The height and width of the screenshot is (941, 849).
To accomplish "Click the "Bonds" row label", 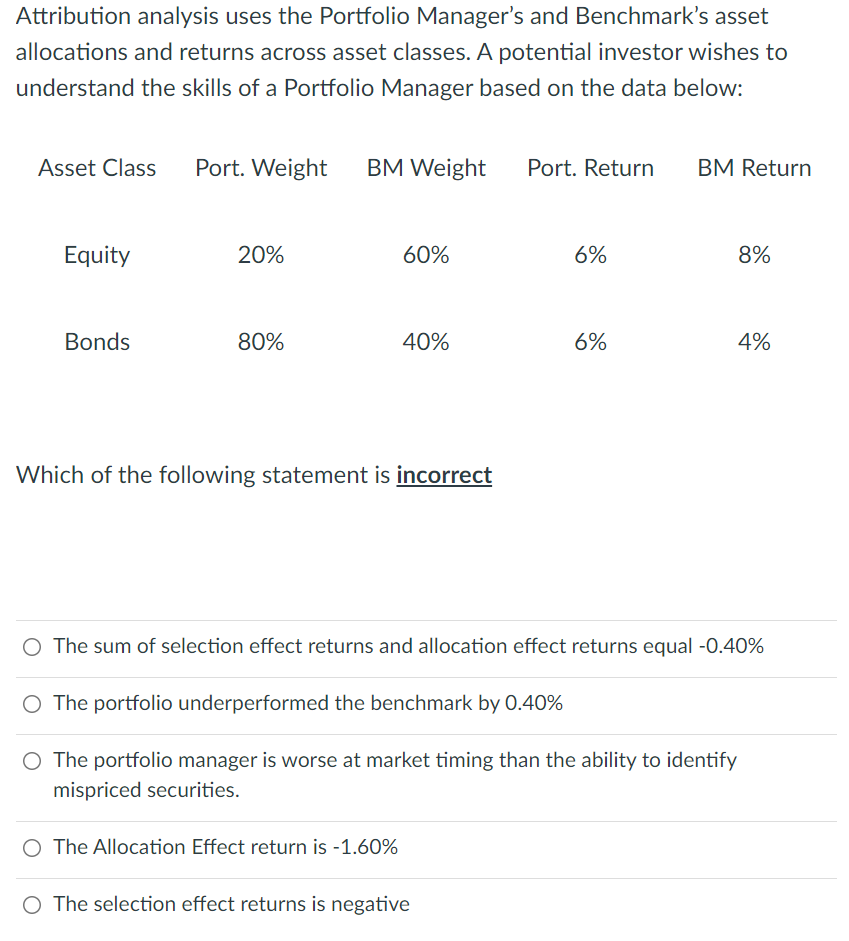I will pos(96,342).
